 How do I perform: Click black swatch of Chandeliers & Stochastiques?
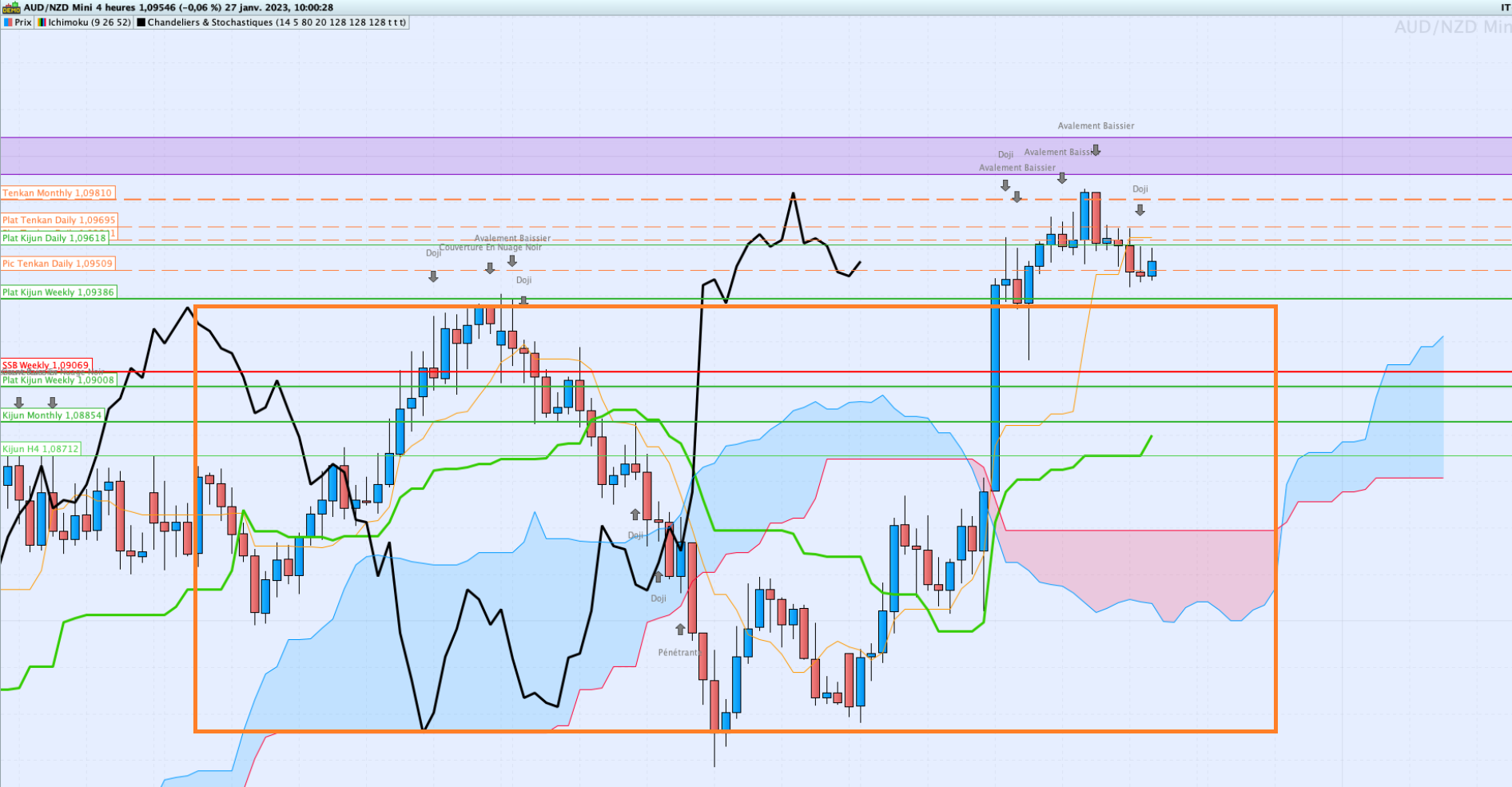pyautogui.click(x=141, y=22)
